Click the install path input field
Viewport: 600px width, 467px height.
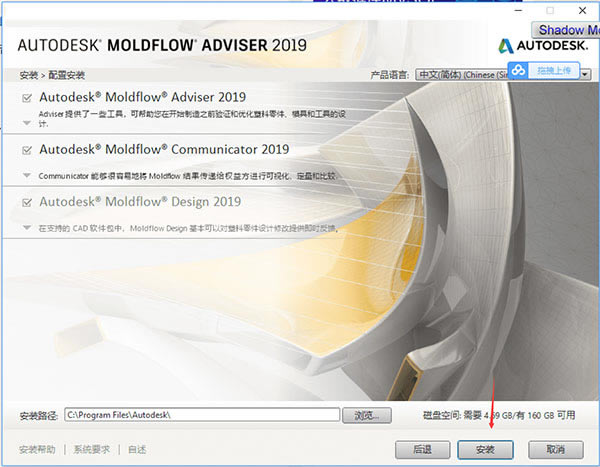click(x=202, y=415)
